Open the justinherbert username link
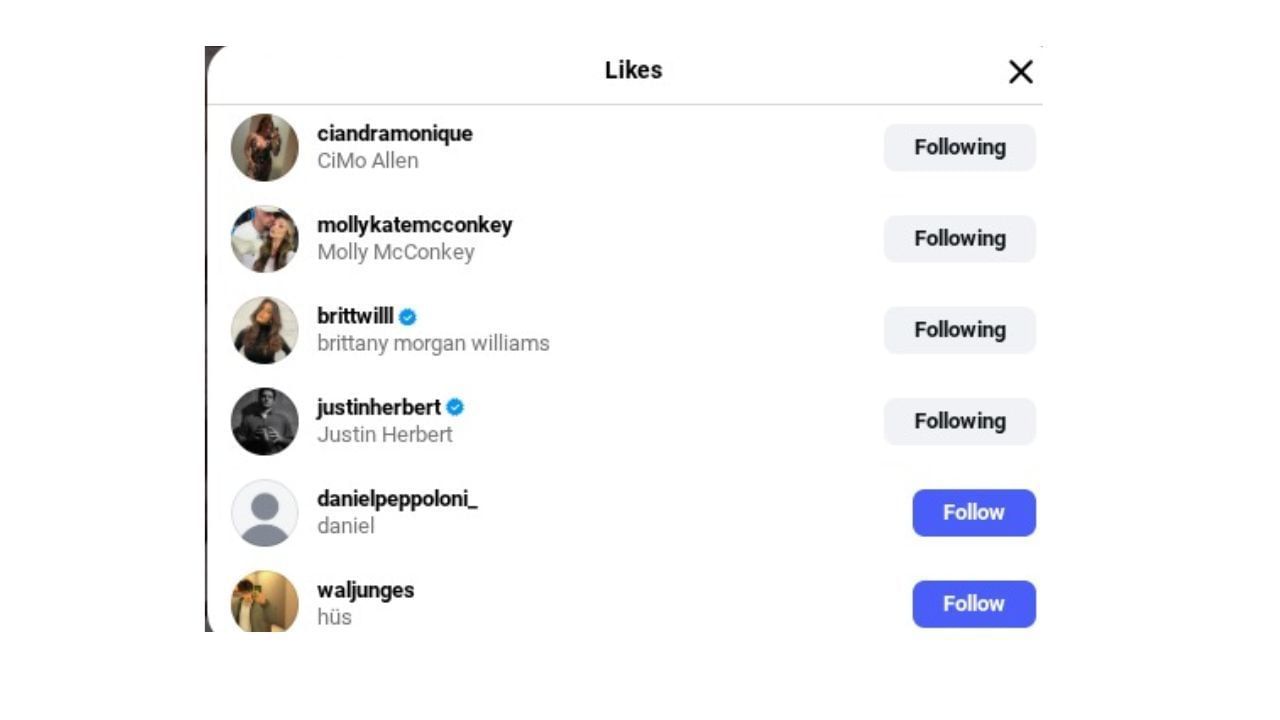The height and width of the screenshot is (720, 1280). [379, 408]
